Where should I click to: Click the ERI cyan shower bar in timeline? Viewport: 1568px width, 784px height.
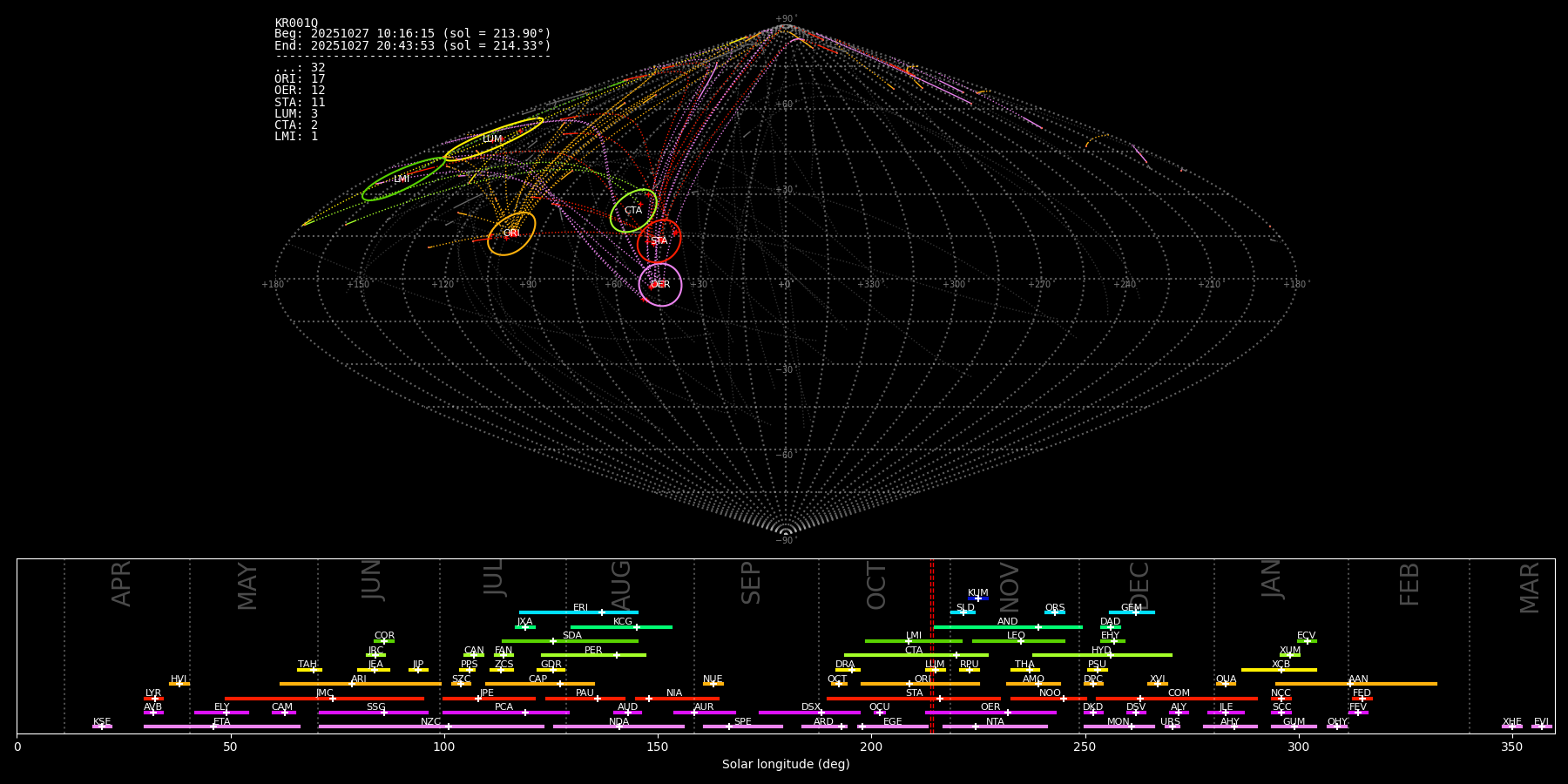pyautogui.click(x=578, y=612)
